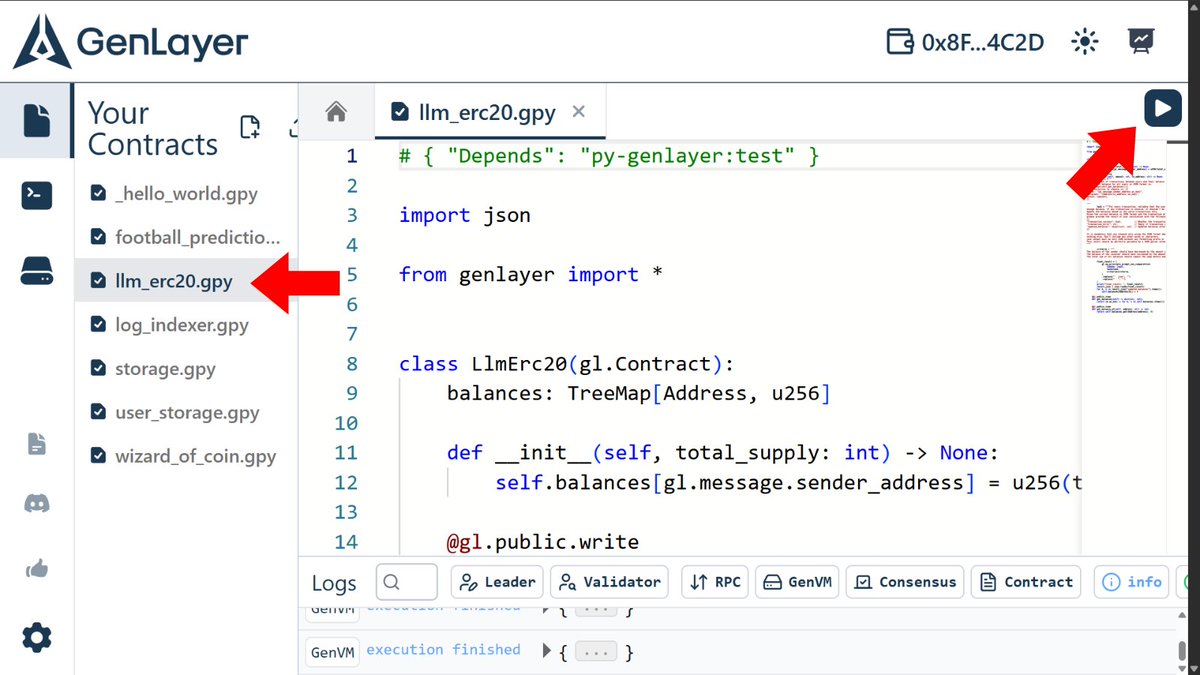Go to the Home tab icon
1200x675 pixels.
[336, 112]
